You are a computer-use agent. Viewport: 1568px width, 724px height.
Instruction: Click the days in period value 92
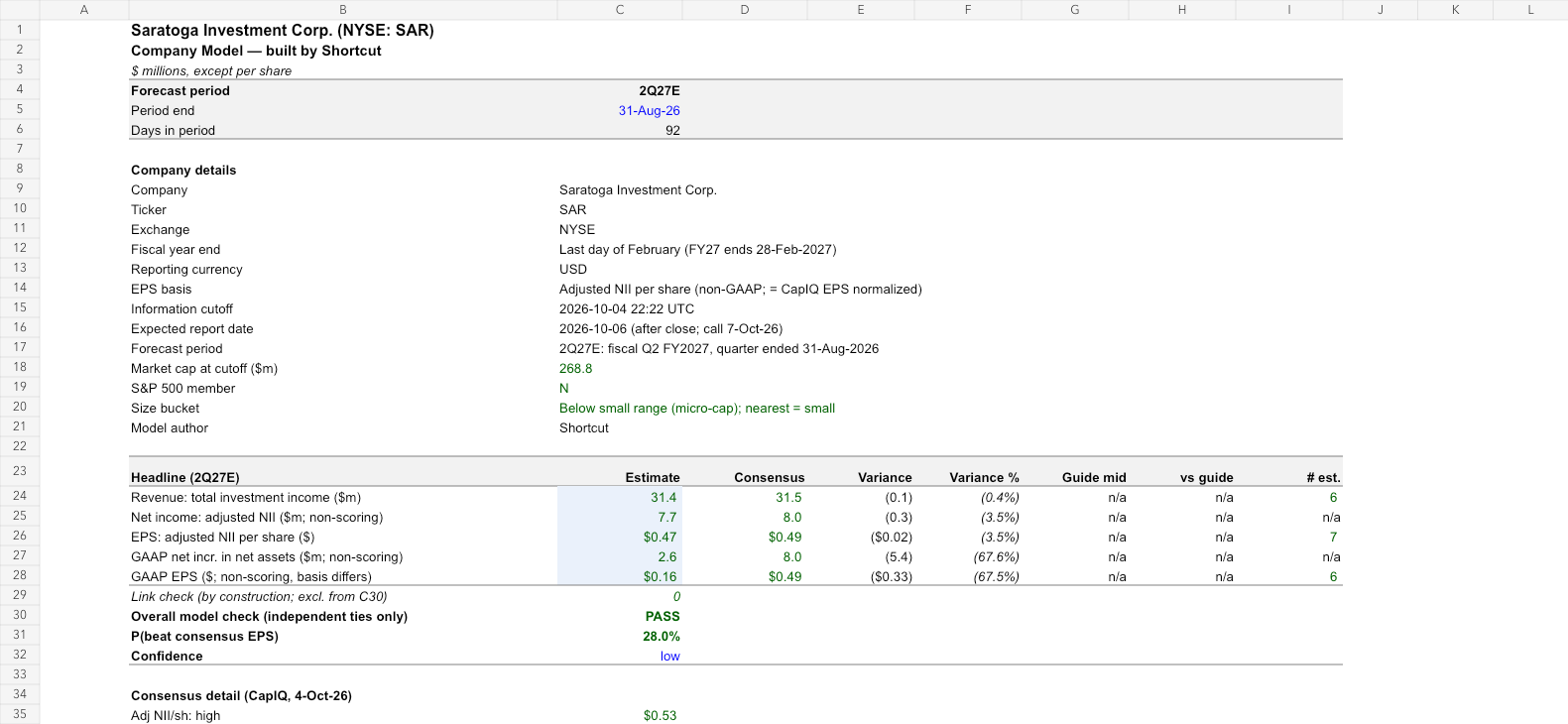tap(672, 131)
